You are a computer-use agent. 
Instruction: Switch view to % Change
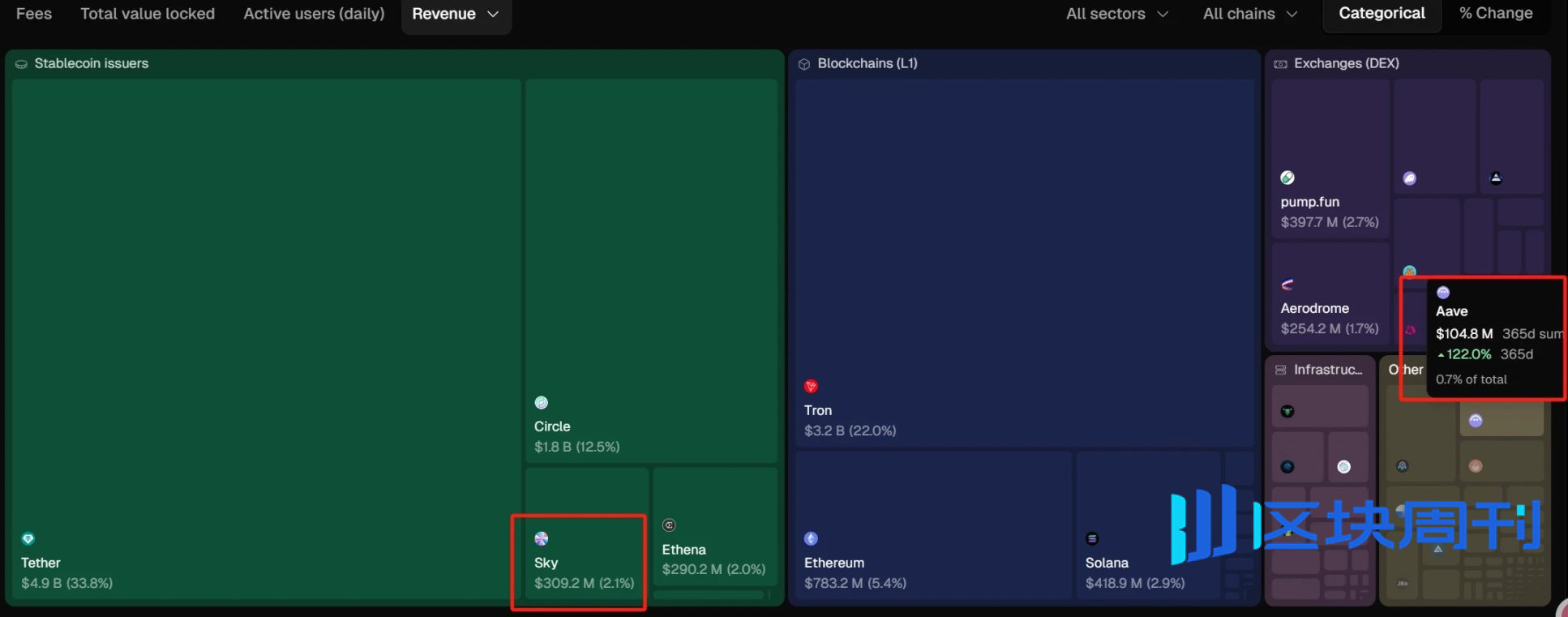point(1496,14)
